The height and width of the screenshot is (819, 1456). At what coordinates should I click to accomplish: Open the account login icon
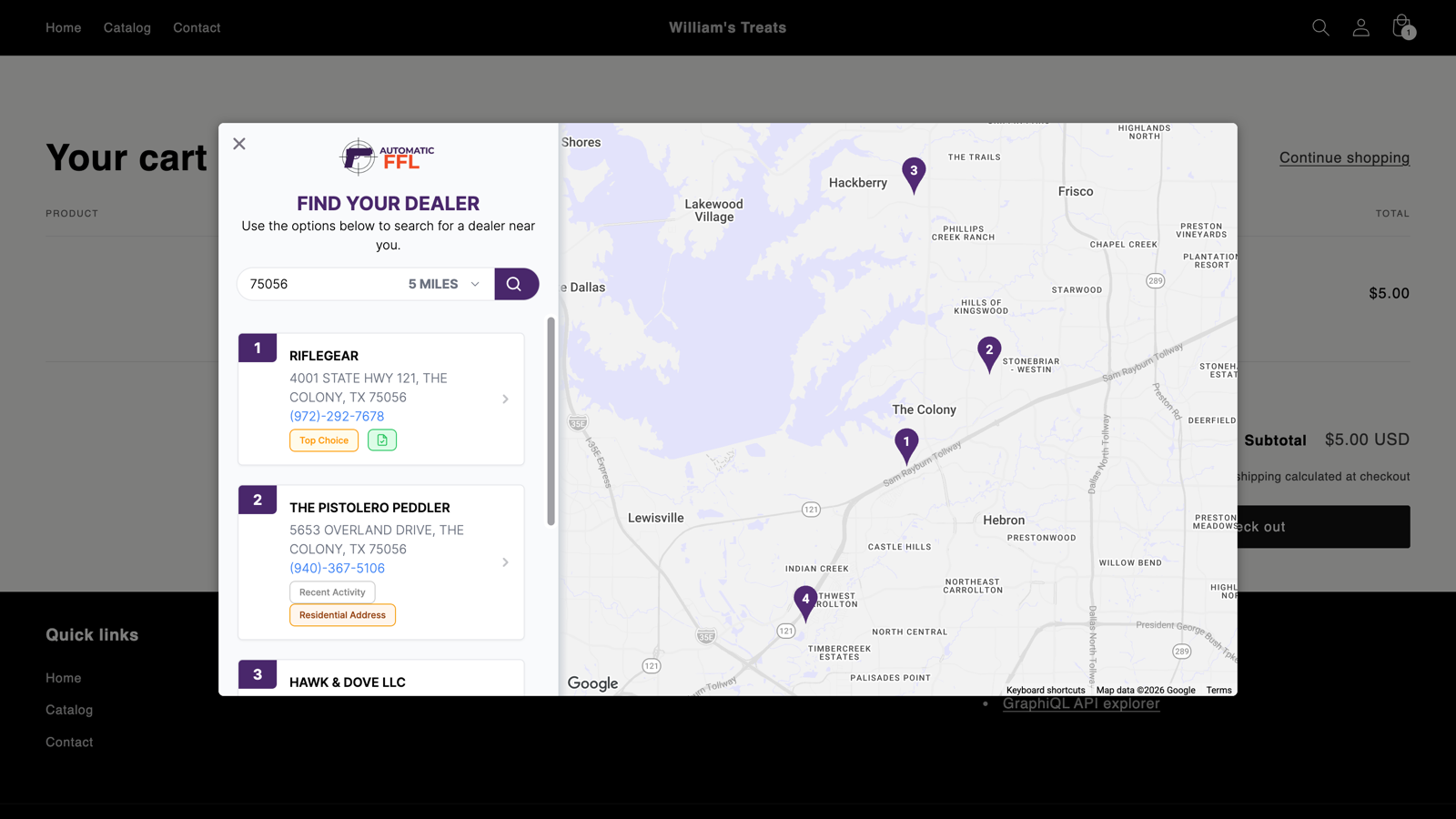(1360, 27)
